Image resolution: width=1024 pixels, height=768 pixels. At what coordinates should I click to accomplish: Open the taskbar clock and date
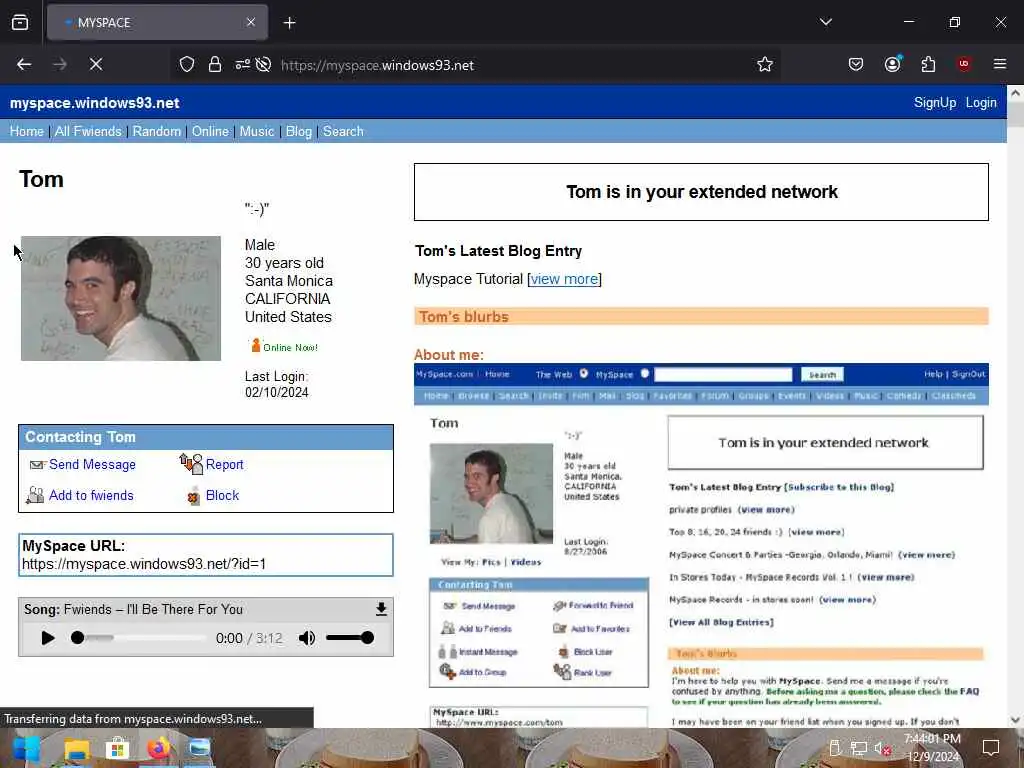pyautogui.click(x=933, y=748)
